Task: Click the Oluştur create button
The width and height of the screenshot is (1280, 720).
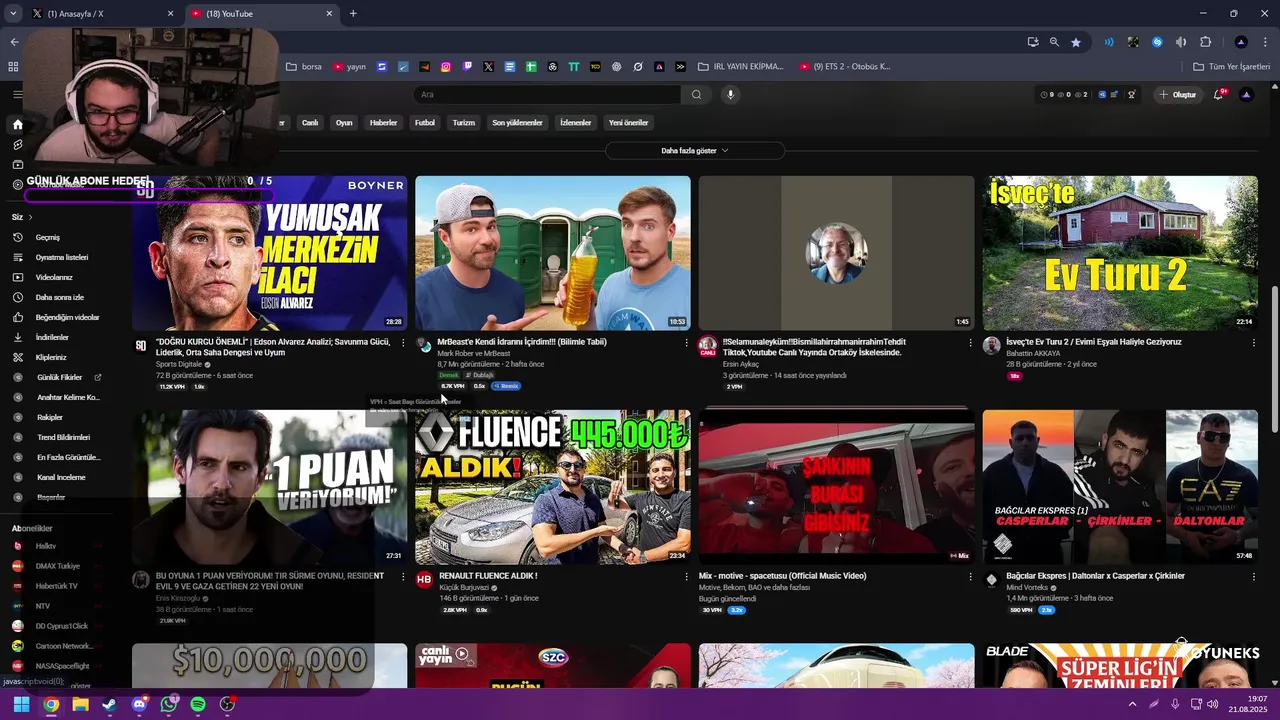Action: [1178, 94]
